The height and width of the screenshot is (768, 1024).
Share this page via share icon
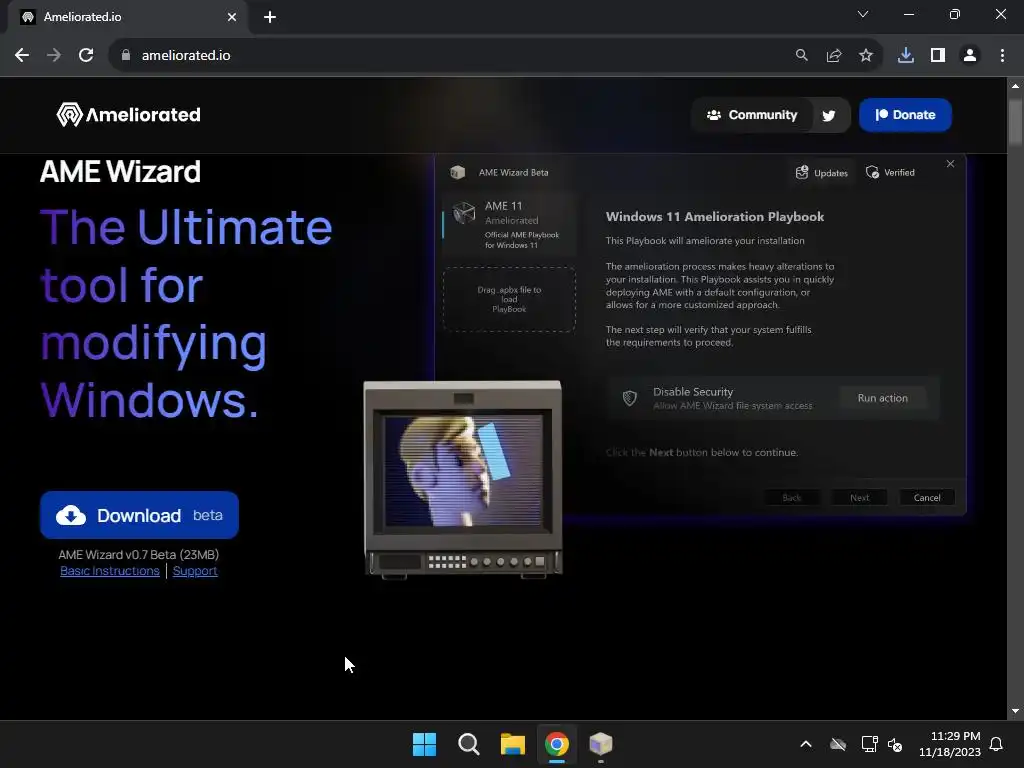[x=833, y=56]
